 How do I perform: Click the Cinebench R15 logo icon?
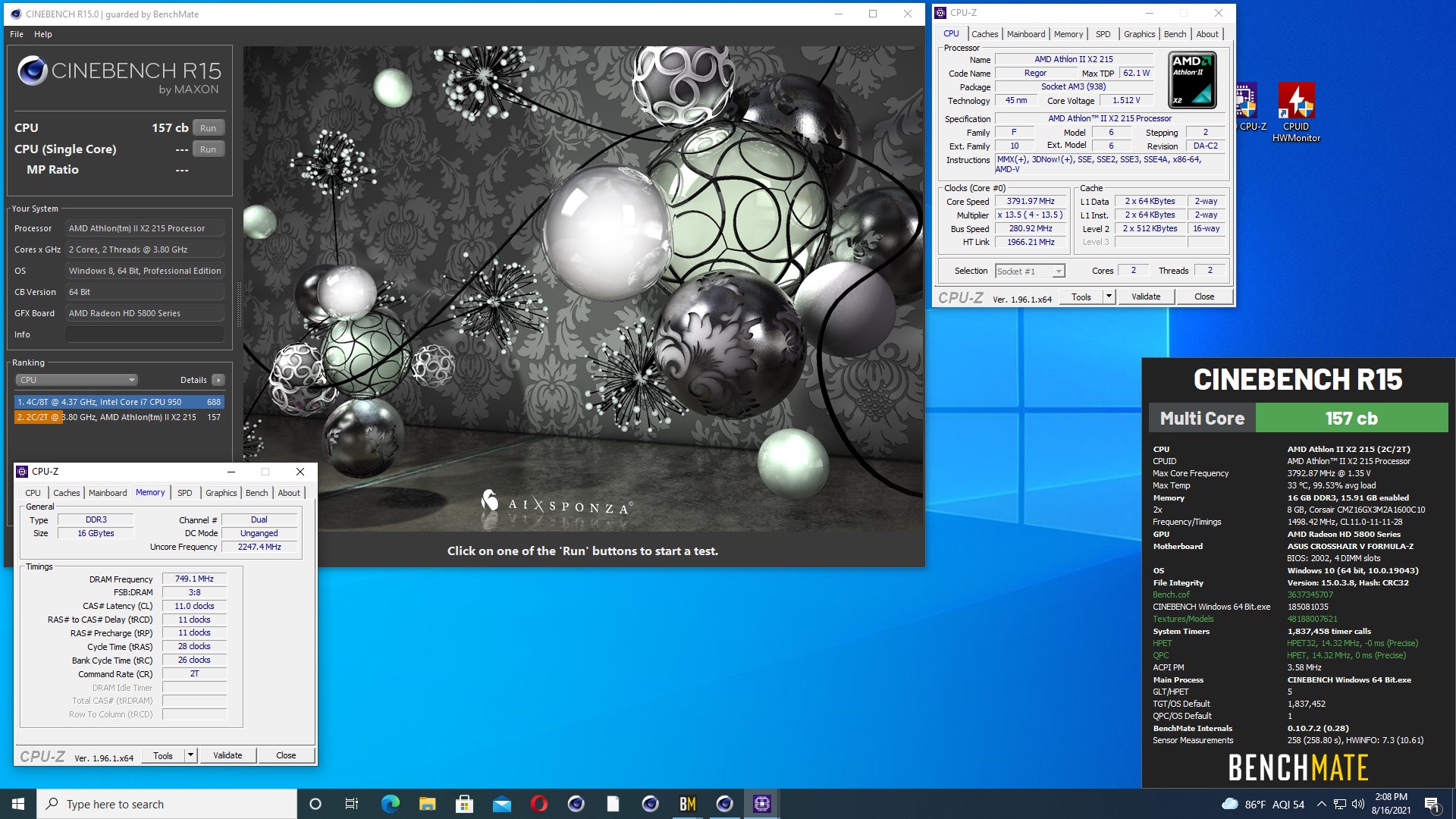[x=33, y=71]
